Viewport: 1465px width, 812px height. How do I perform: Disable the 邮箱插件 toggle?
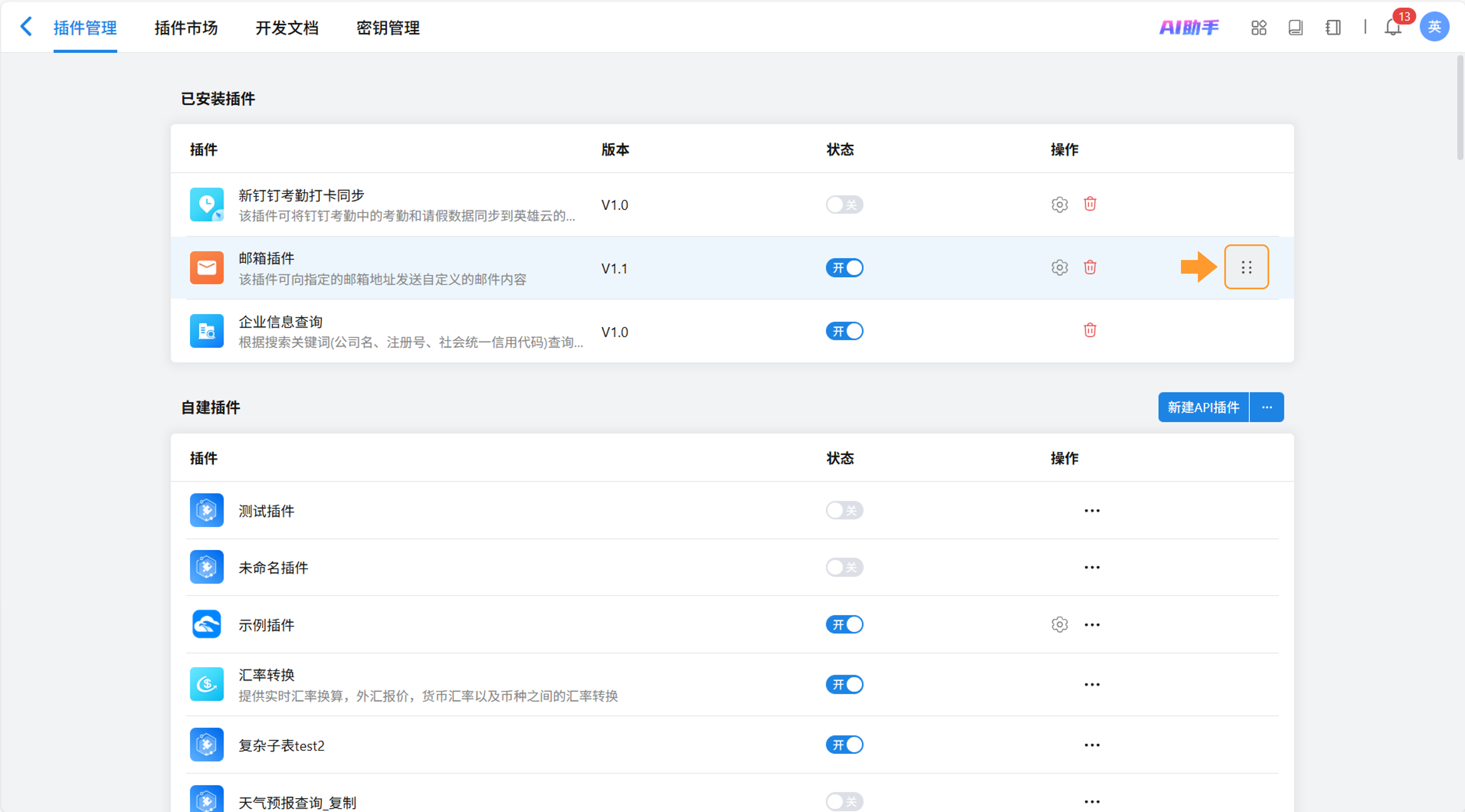(844, 268)
